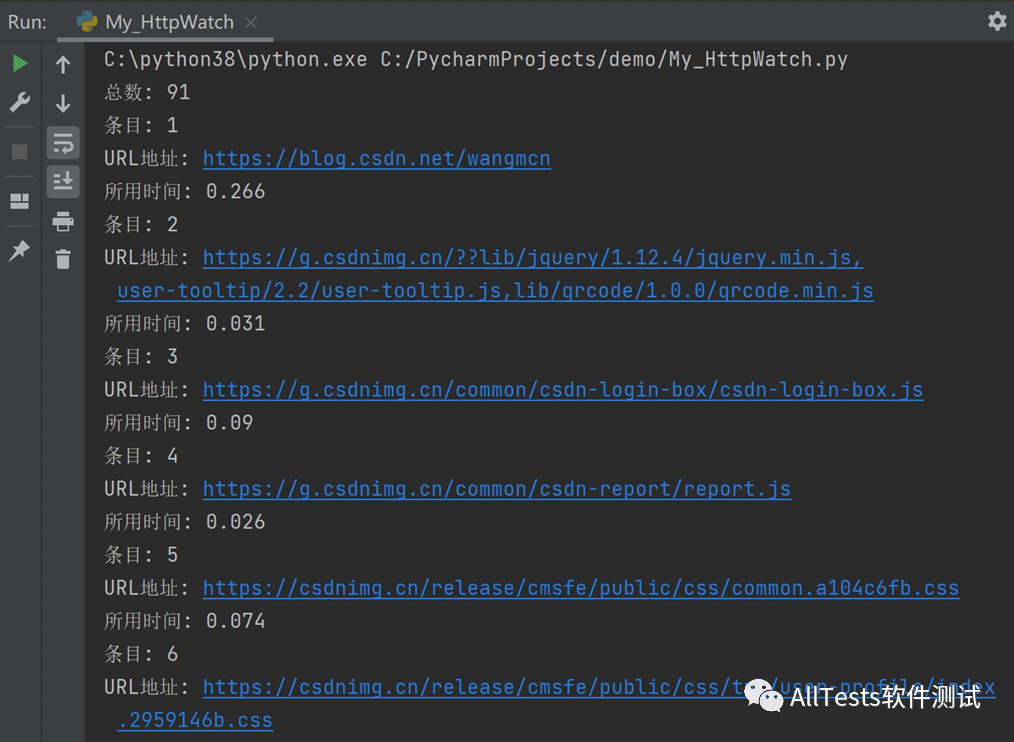Click the '总数: 91' output line
Image resolution: width=1014 pixels, height=742 pixels.
147,92
